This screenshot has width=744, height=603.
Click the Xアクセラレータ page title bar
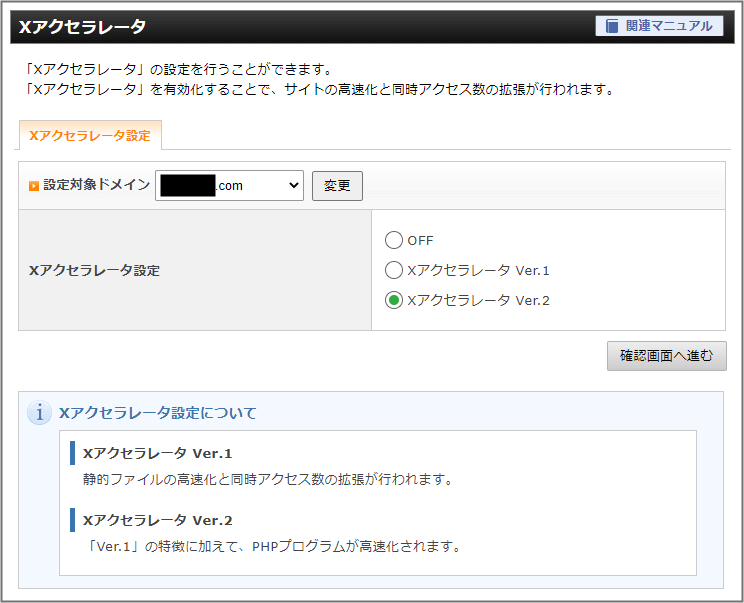point(300,27)
